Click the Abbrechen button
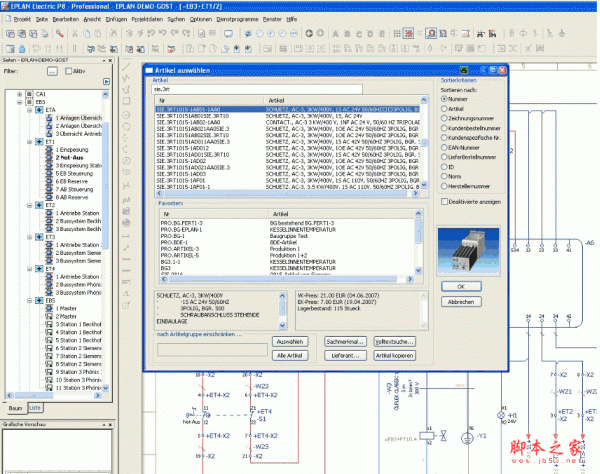 point(460,301)
